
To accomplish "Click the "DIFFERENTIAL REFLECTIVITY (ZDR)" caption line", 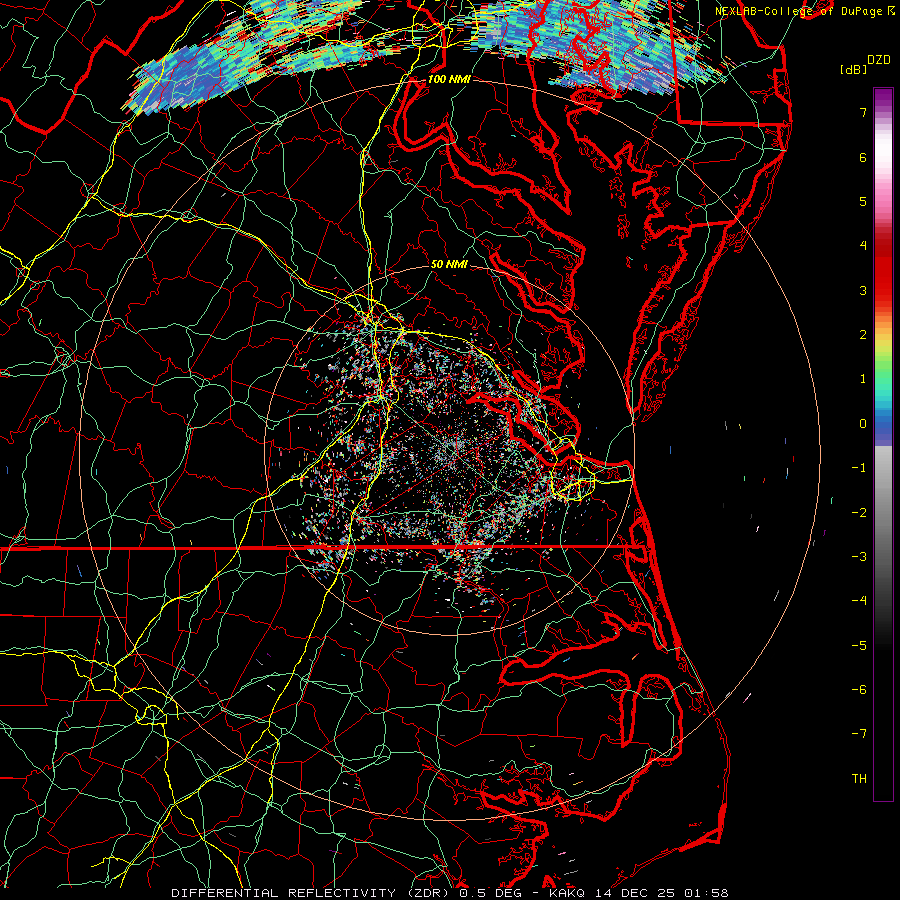I will pyautogui.click(x=449, y=893).
